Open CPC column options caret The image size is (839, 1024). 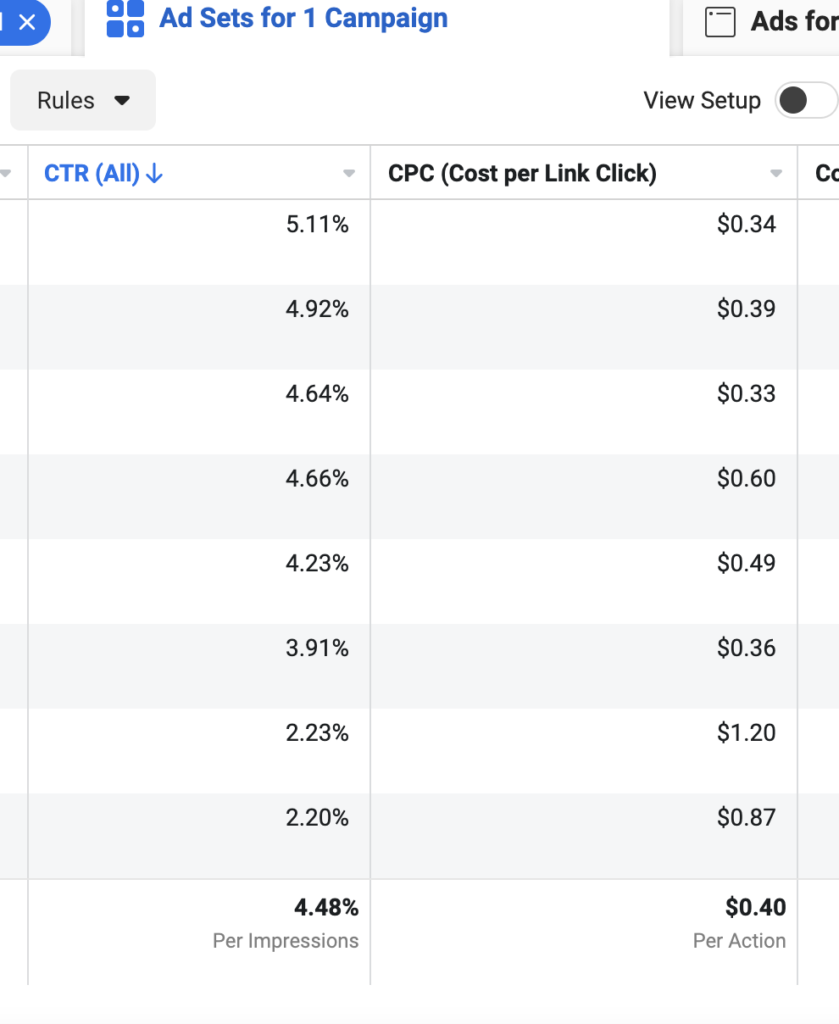pos(776,174)
